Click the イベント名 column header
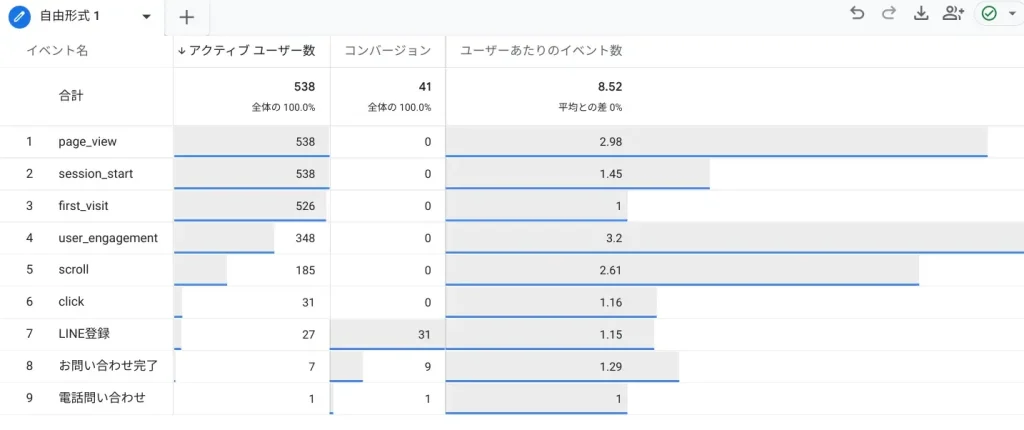The height and width of the screenshot is (430, 1024). click(x=57, y=51)
